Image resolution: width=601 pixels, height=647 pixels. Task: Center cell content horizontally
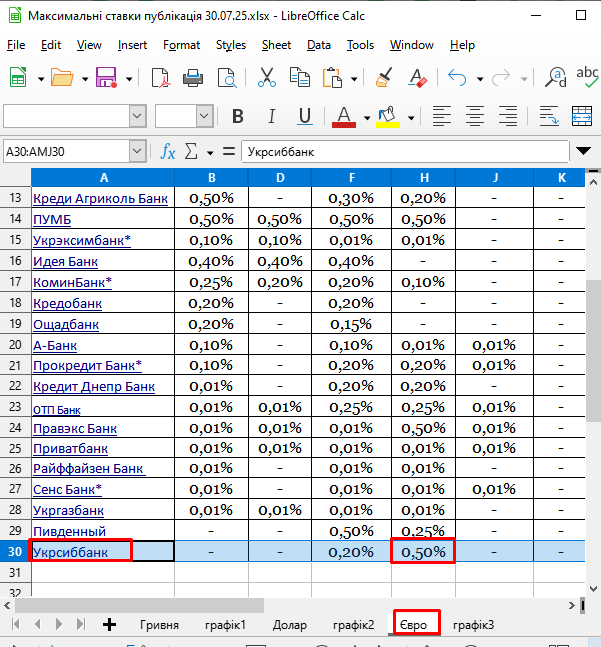coord(475,116)
